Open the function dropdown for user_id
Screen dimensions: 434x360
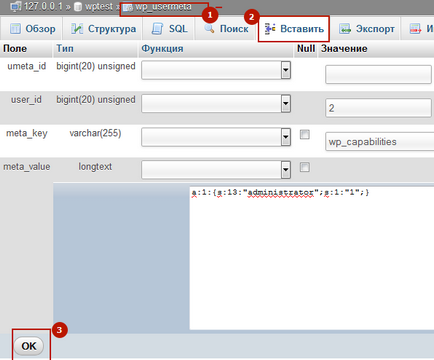click(216, 103)
